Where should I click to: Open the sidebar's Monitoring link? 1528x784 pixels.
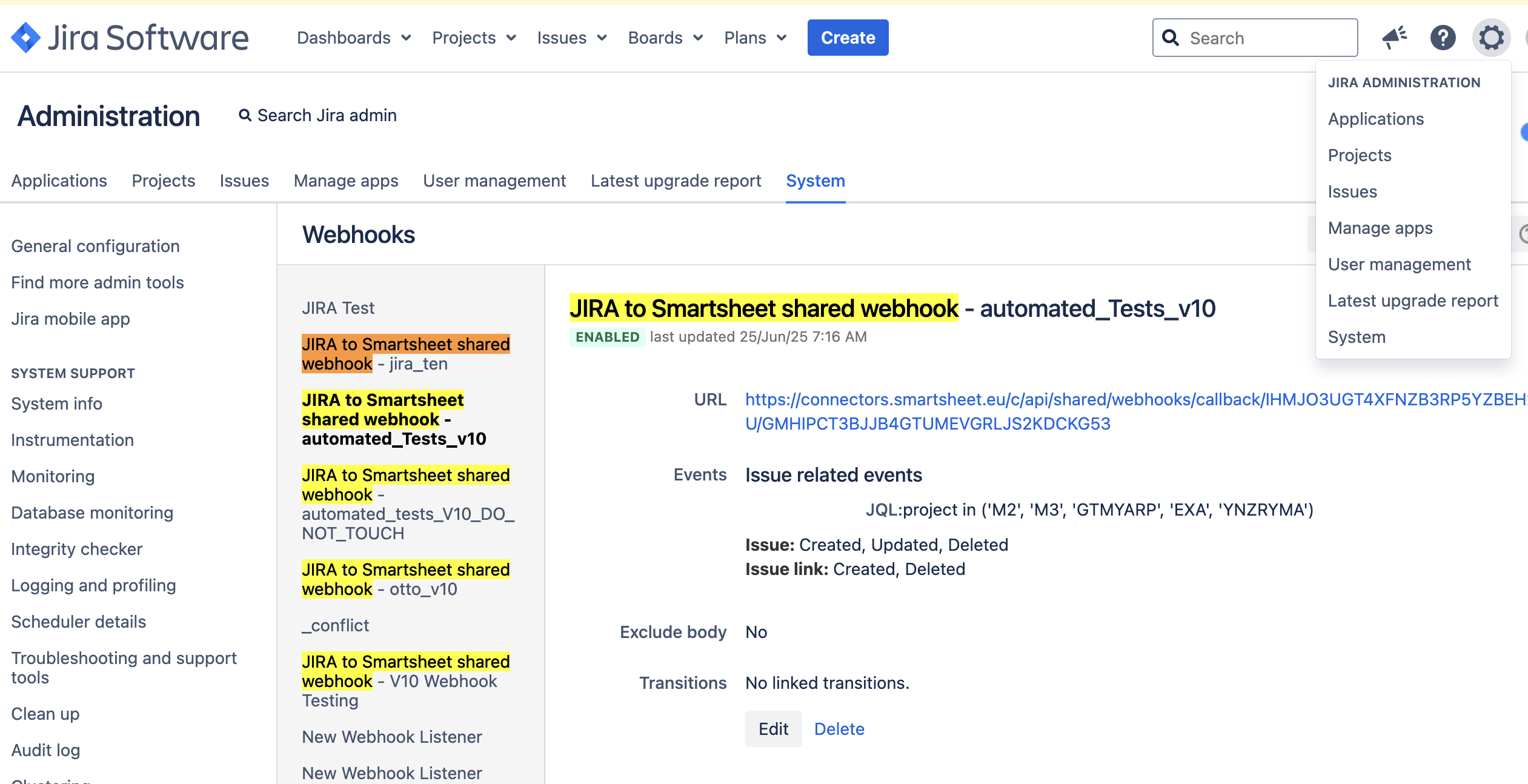(x=53, y=476)
